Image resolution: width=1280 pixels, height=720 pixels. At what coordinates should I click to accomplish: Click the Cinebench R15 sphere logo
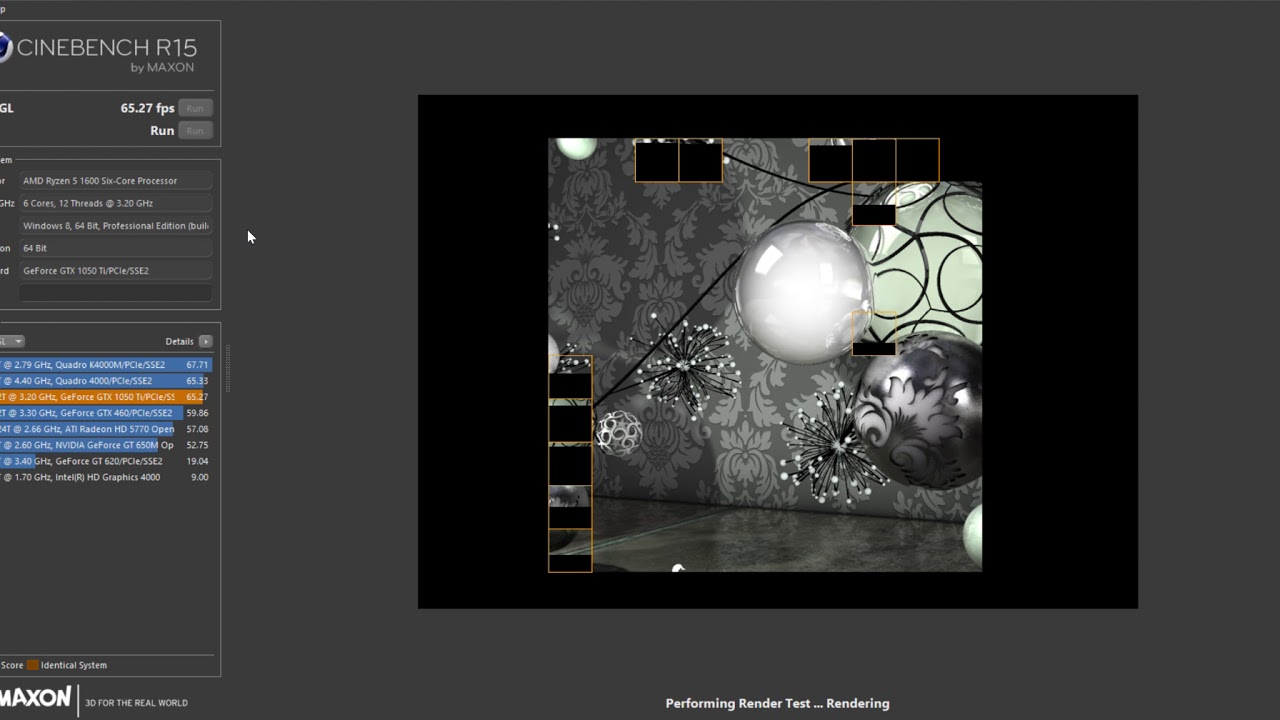point(4,48)
